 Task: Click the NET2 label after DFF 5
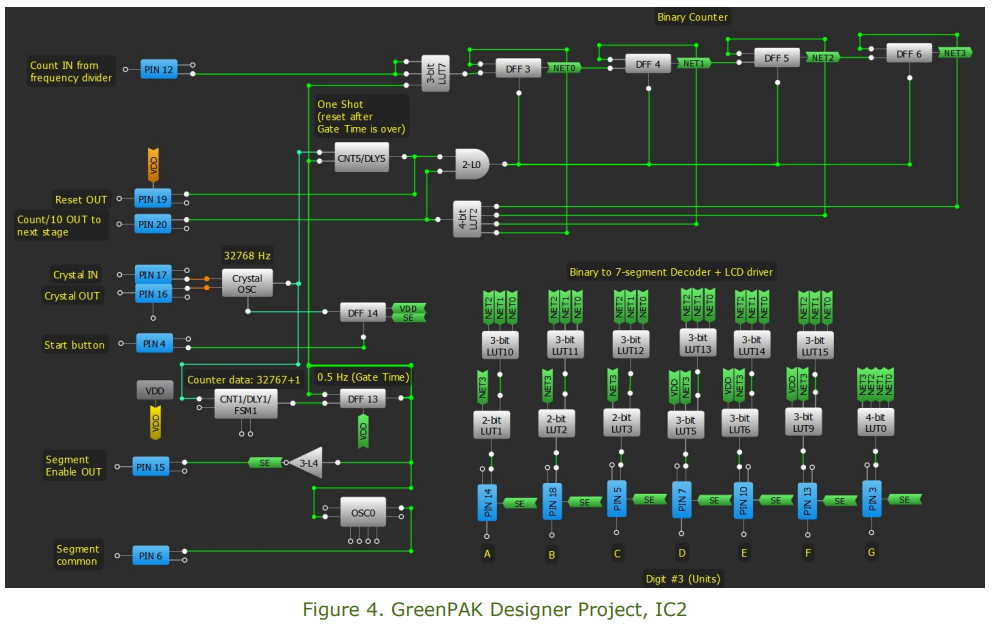click(x=822, y=58)
